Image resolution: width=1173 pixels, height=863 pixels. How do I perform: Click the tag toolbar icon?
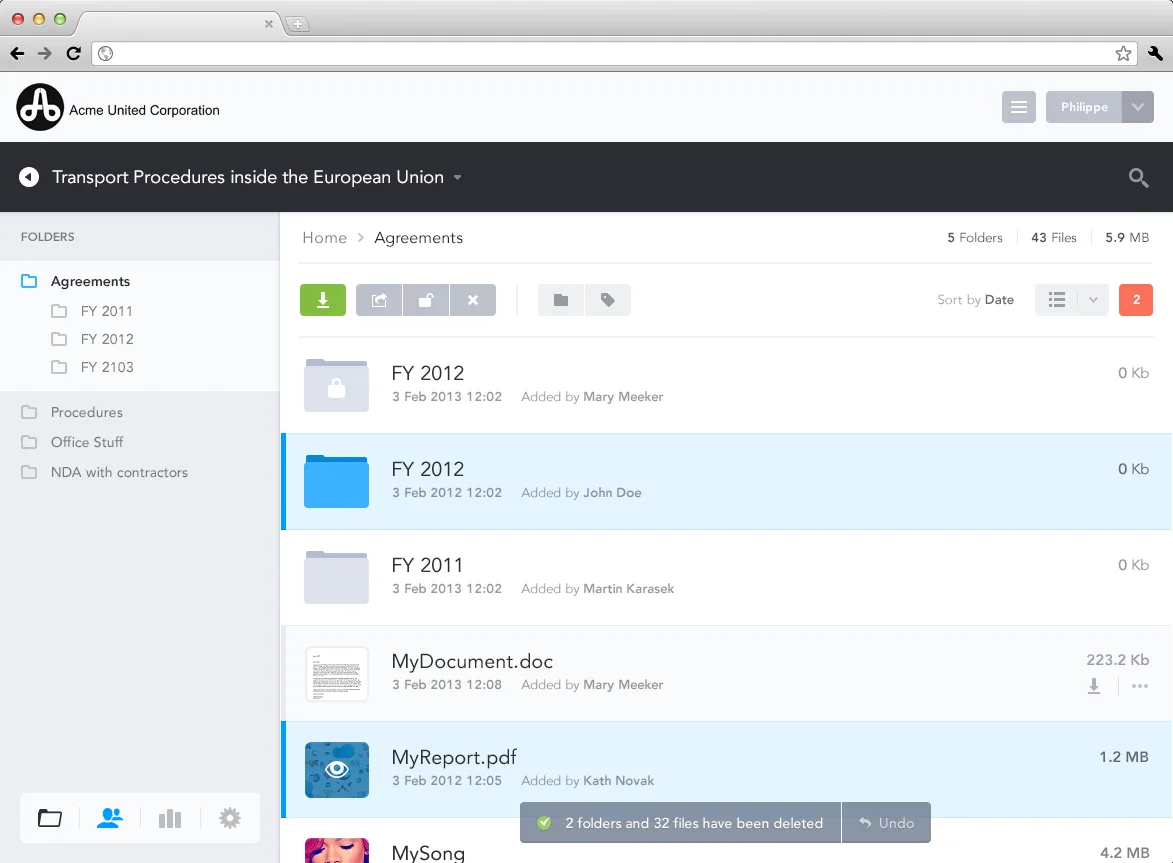[x=607, y=300]
